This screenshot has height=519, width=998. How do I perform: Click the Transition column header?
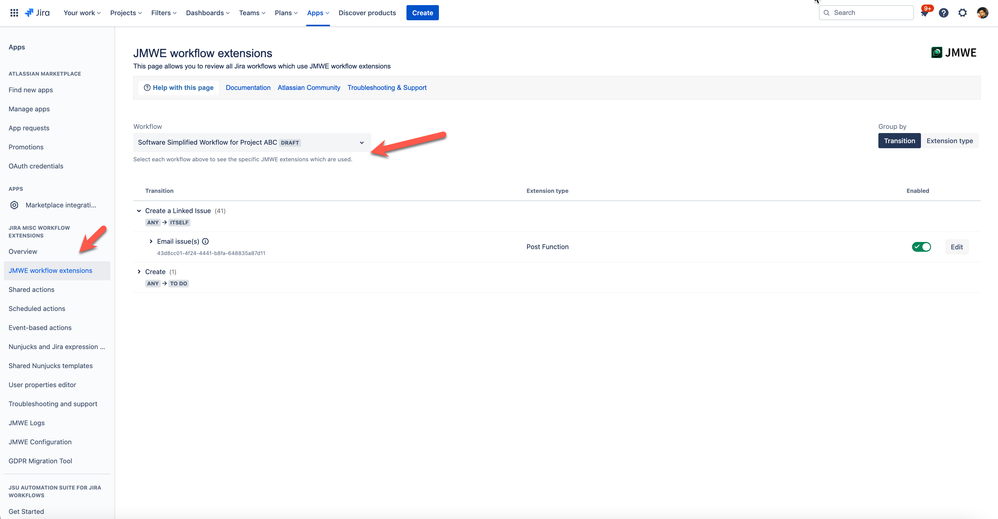coord(159,191)
